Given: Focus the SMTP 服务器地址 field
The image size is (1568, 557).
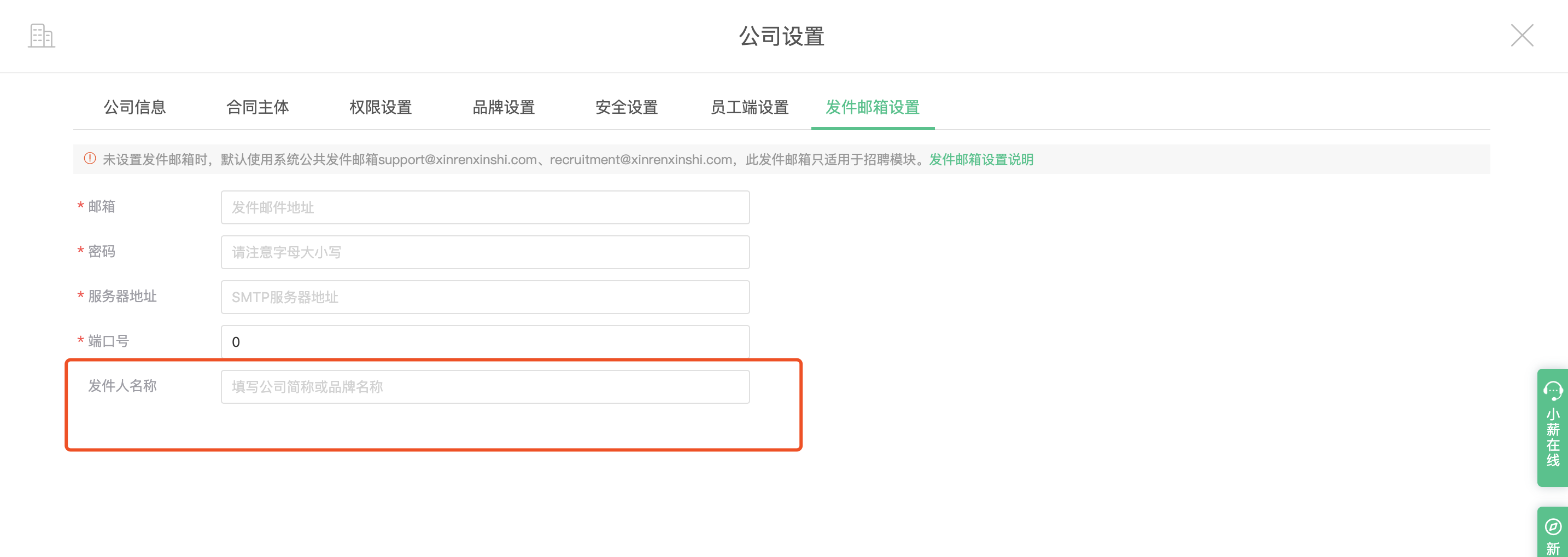Looking at the screenshot, I should coord(485,297).
